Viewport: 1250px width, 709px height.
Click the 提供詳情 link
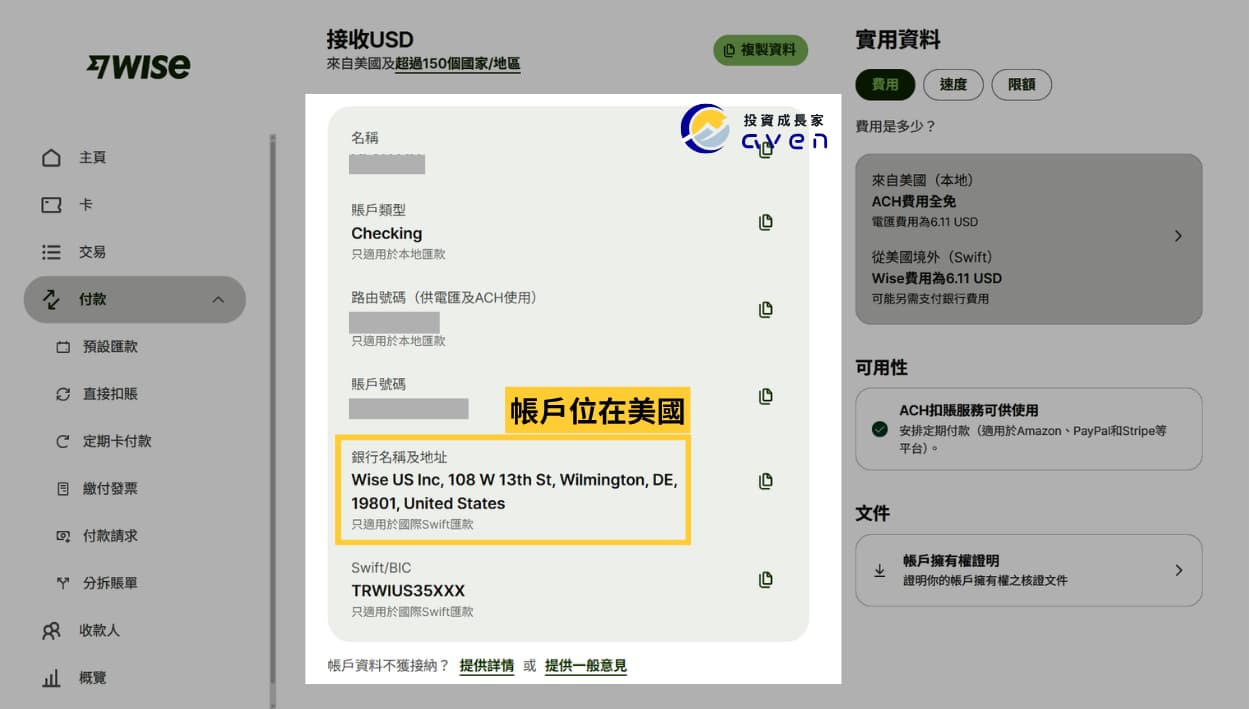(x=487, y=665)
